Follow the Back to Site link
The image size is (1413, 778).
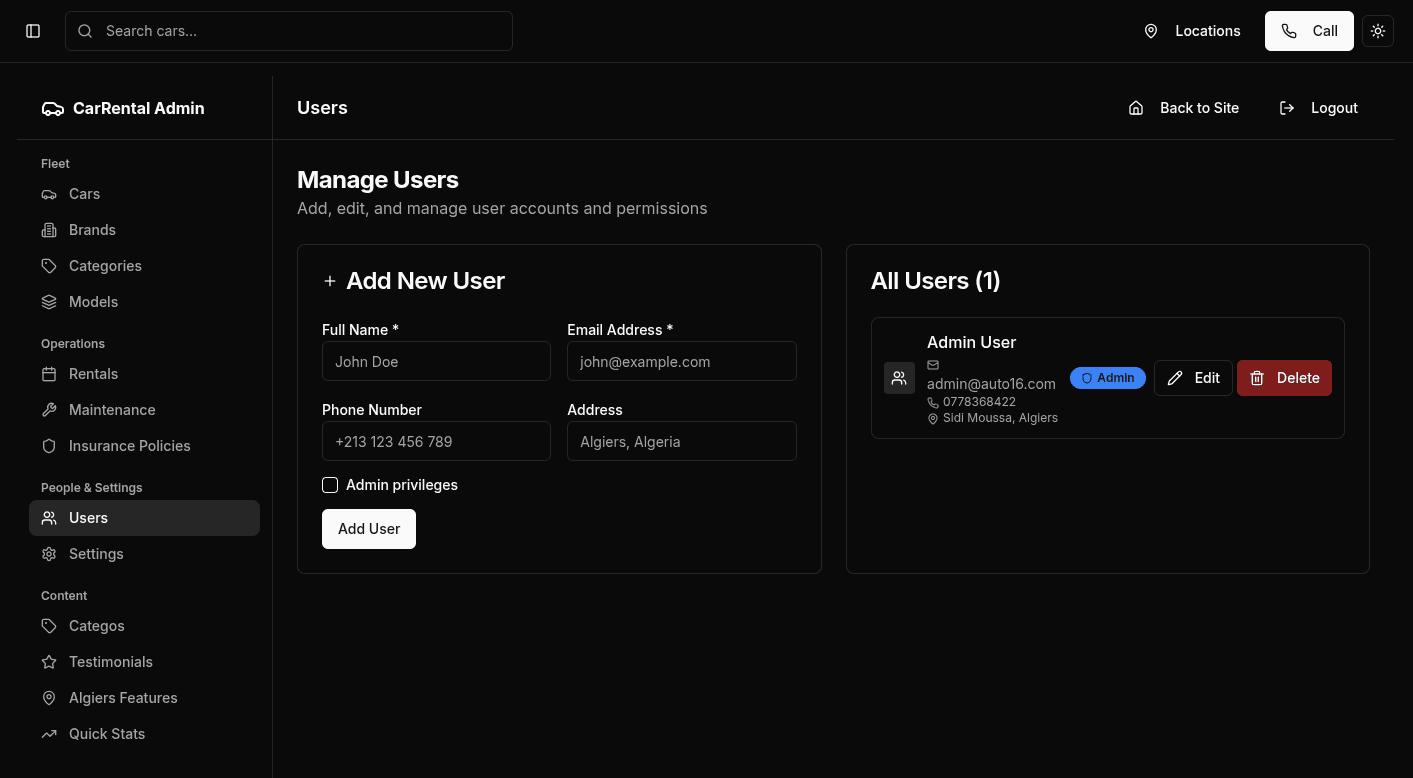pos(1184,108)
